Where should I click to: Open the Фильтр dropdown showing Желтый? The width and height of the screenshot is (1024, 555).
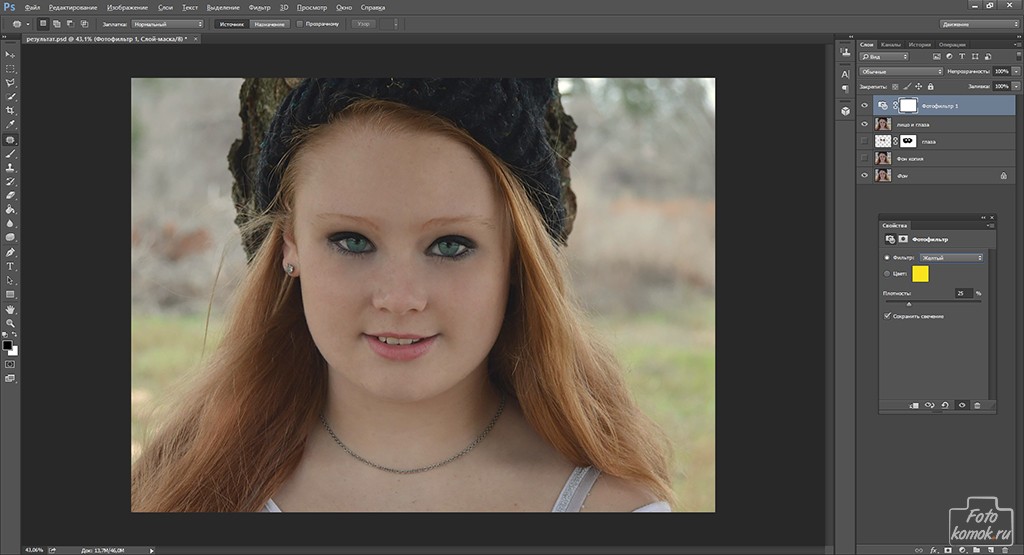click(x=952, y=258)
